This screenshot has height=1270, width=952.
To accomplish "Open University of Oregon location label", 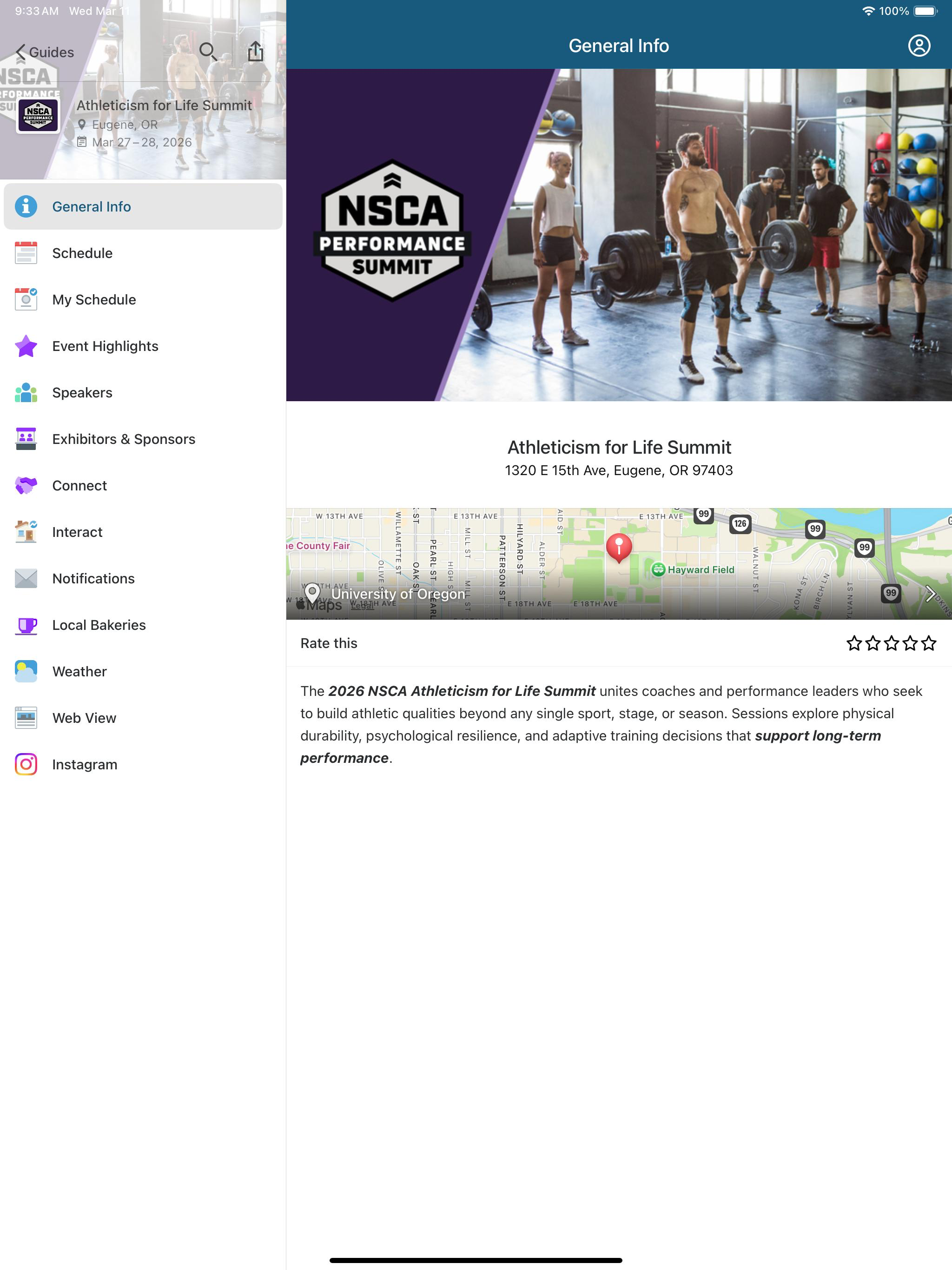I will [x=398, y=594].
